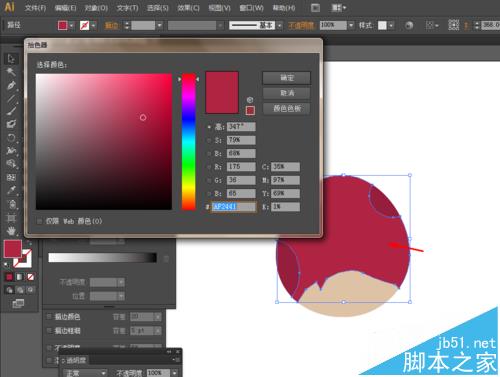Open the 选择(S) menu
The height and width of the screenshot is (377, 500).
click(158, 8)
